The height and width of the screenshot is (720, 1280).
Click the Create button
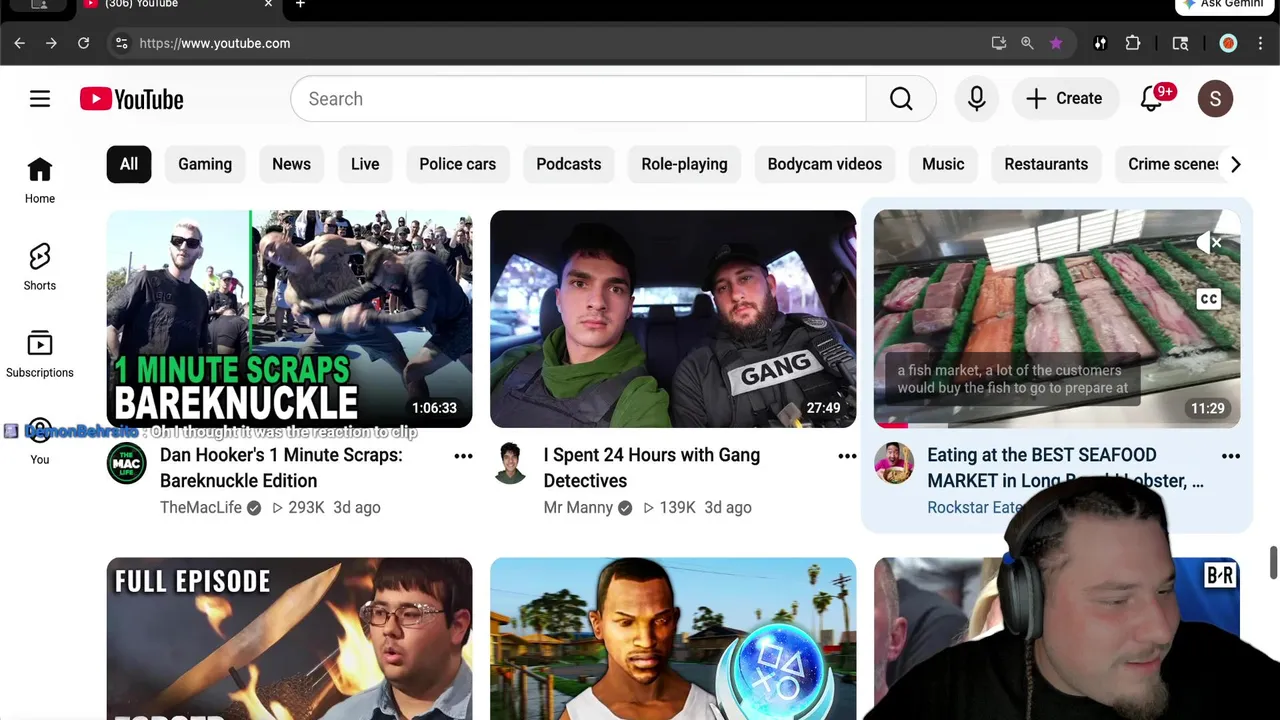pos(1064,99)
